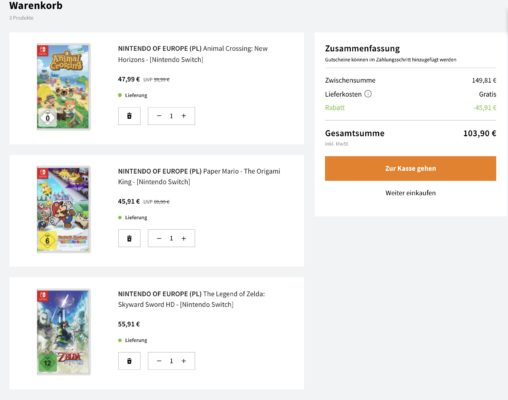Click the Animal Crossing quantity field
The height and width of the screenshot is (400, 508).
[x=171, y=116]
